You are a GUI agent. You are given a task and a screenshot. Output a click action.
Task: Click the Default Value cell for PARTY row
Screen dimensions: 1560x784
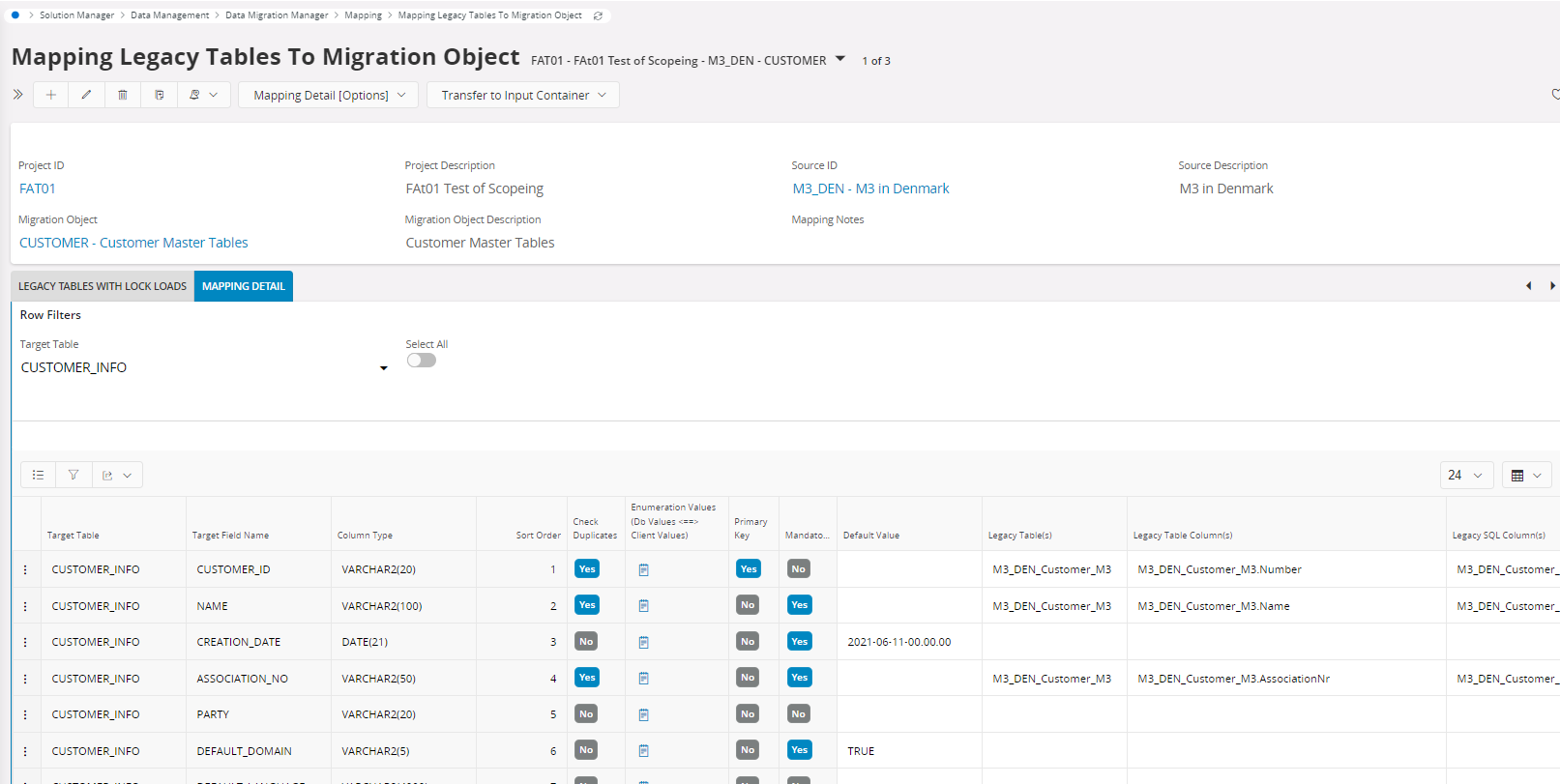click(x=909, y=714)
